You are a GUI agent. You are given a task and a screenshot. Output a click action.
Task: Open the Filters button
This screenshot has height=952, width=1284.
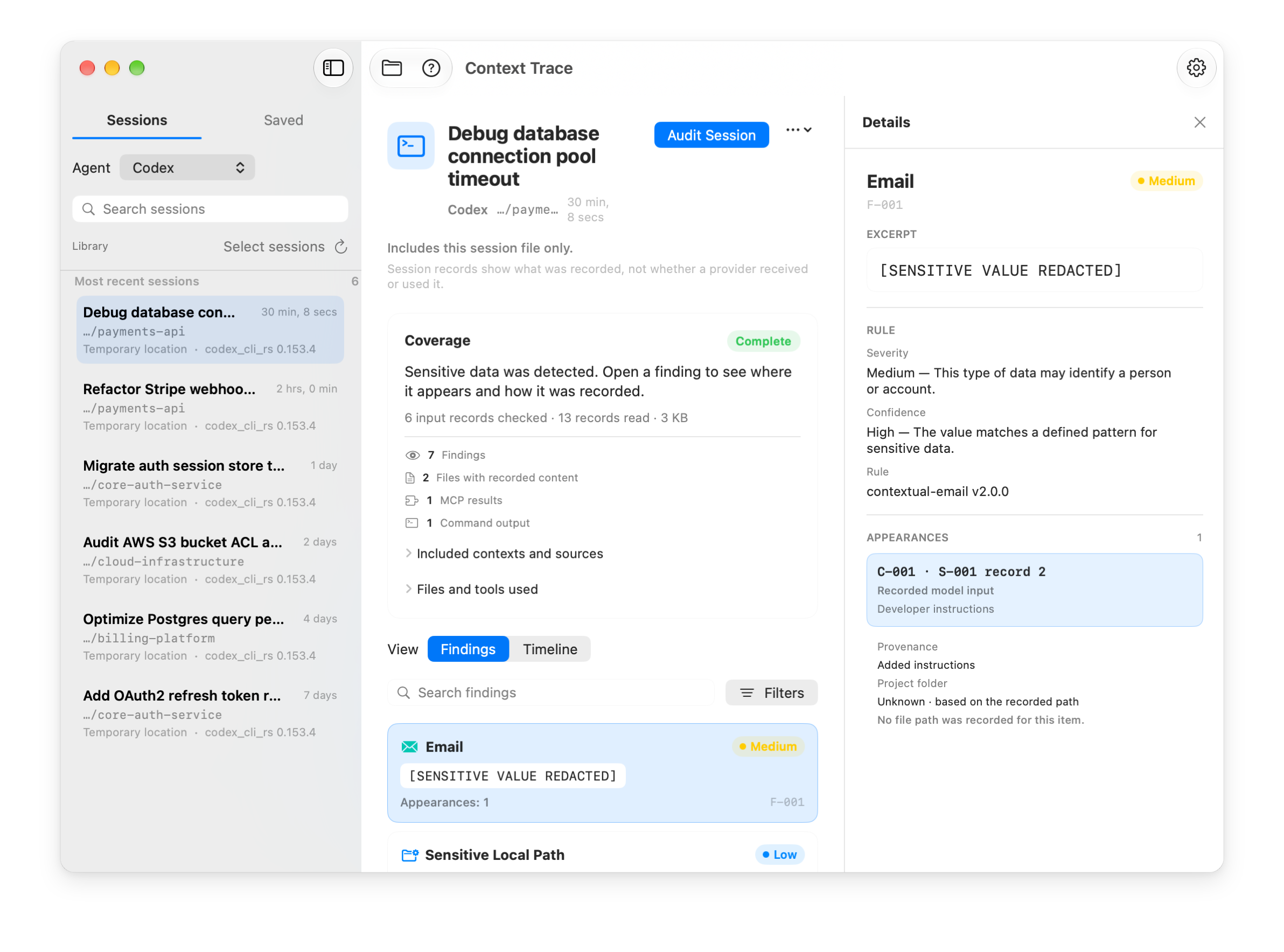point(771,693)
